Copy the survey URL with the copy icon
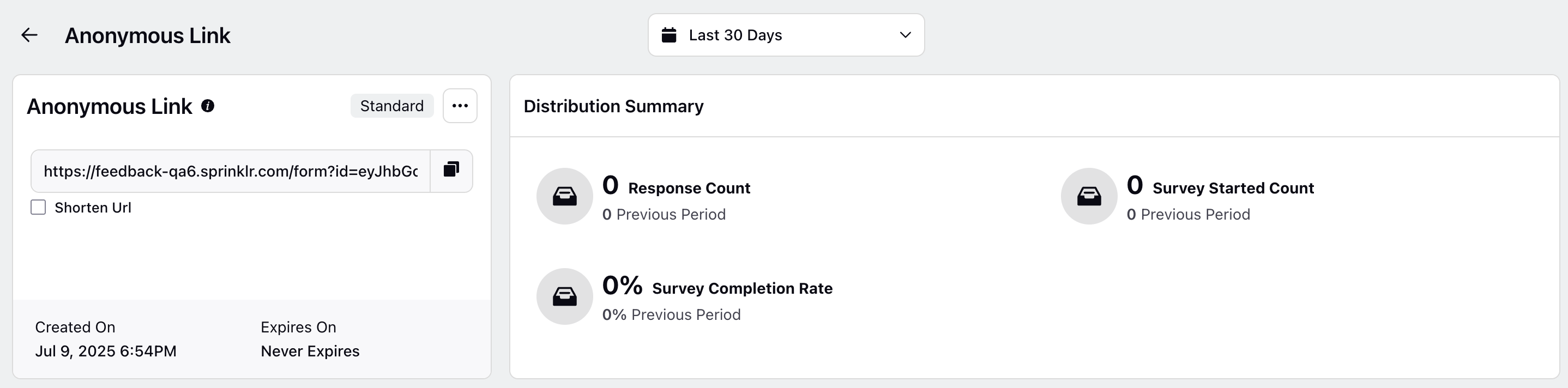The width and height of the screenshot is (1568, 388). (451, 170)
